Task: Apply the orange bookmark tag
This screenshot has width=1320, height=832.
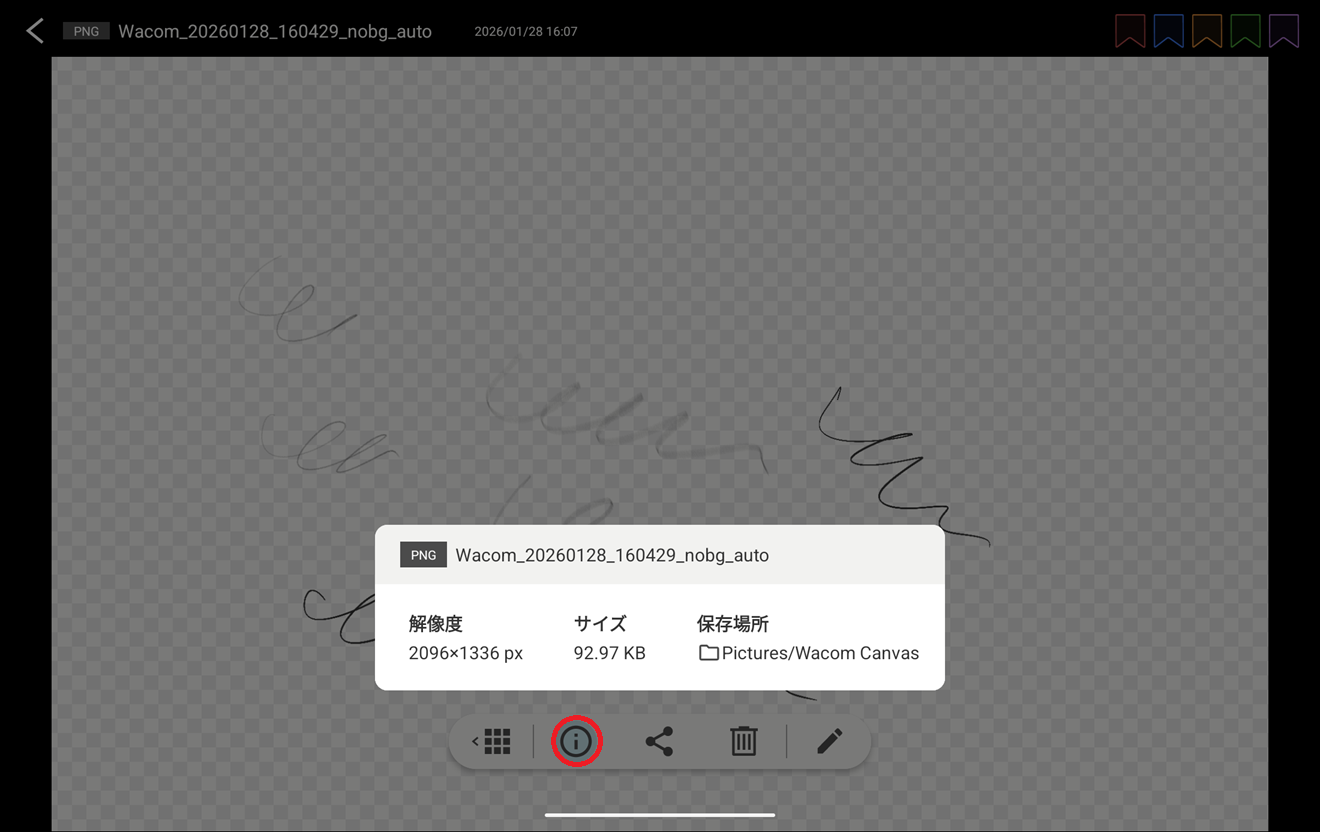Action: [1207, 31]
